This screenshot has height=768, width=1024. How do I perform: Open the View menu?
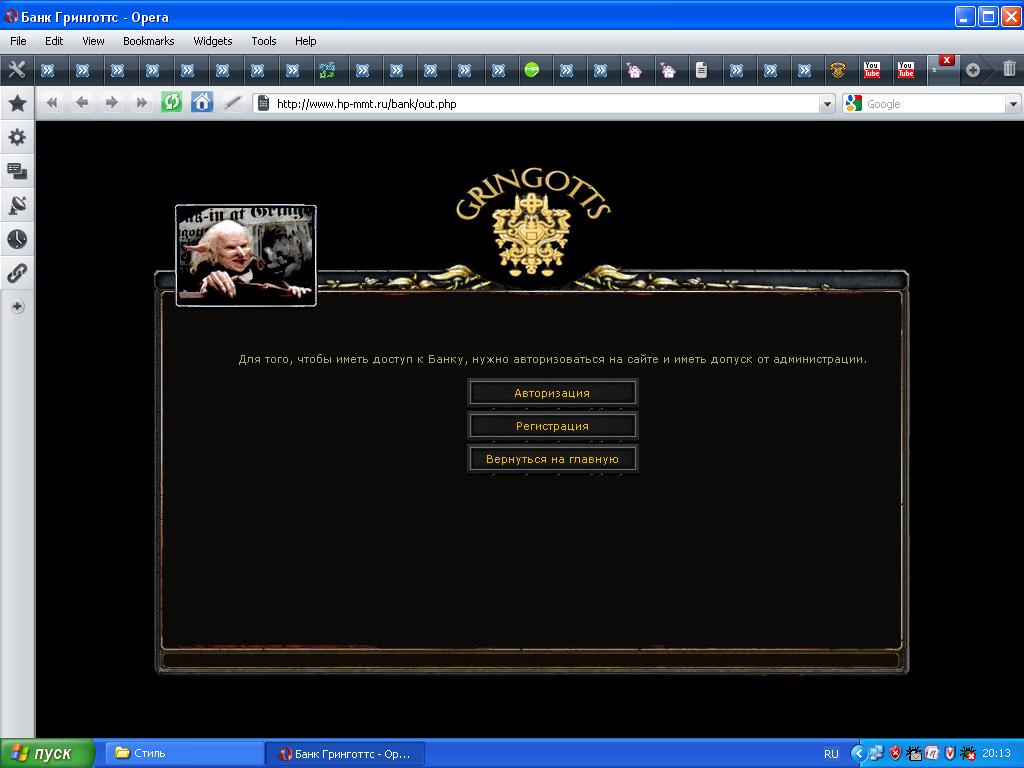coord(93,41)
